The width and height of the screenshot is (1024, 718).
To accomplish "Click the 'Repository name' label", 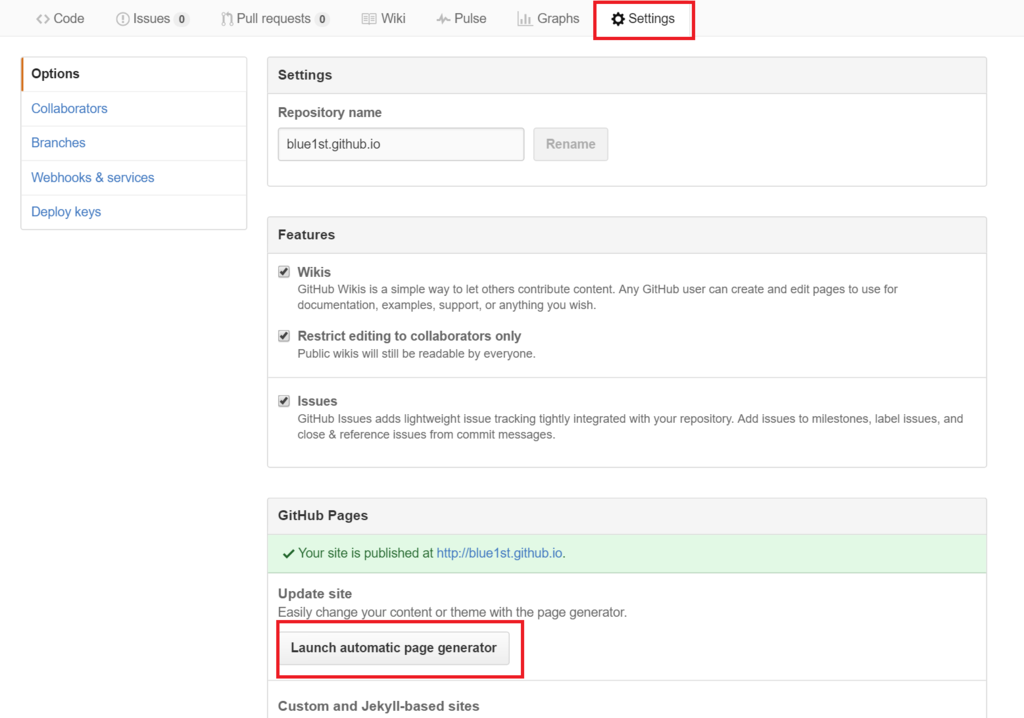I will (x=330, y=112).
